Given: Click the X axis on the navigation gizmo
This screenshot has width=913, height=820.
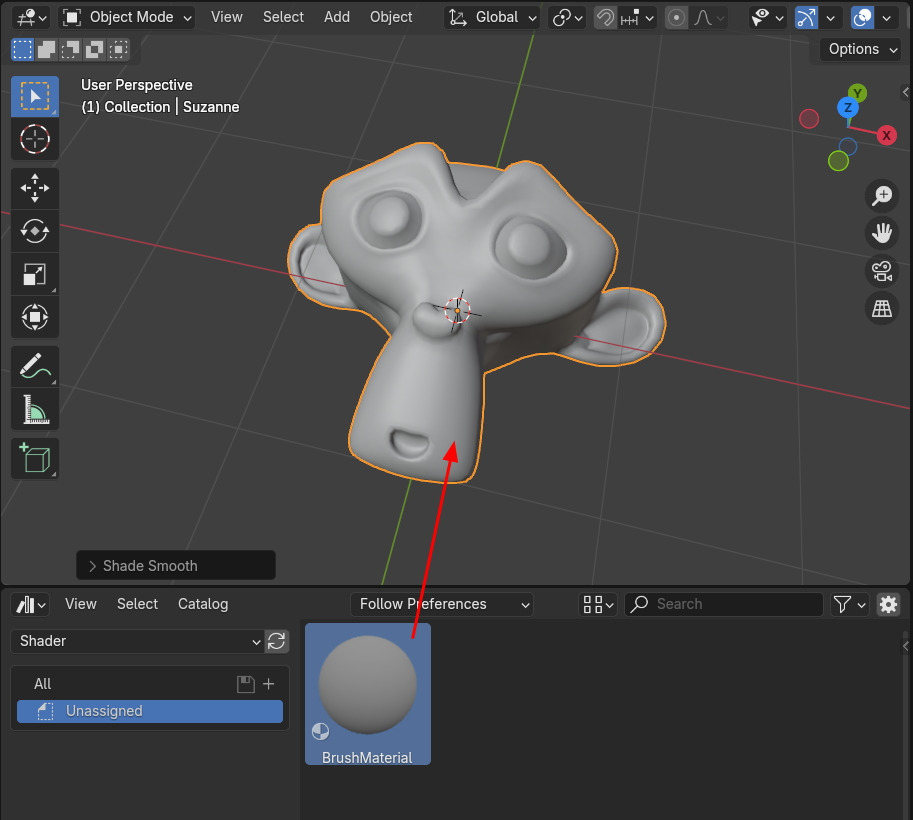Looking at the screenshot, I should coord(886,136).
